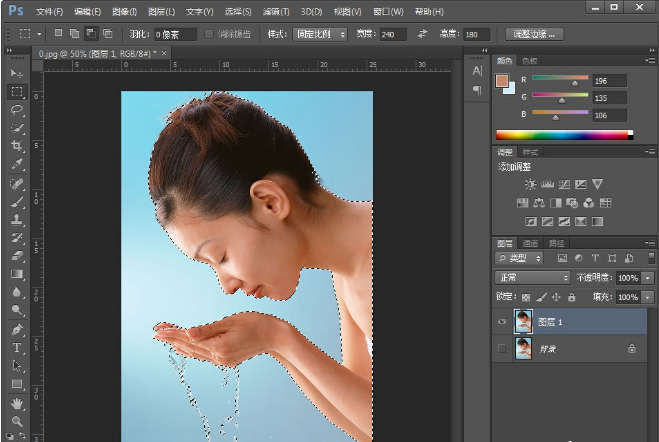This screenshot has width=659, height=442.
Task: Click the Add to selection mode icon
Action: 73,34
